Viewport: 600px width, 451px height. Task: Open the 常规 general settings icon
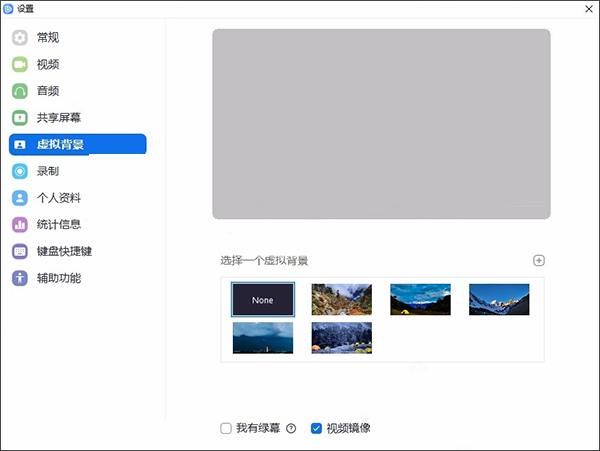point(20,37)
